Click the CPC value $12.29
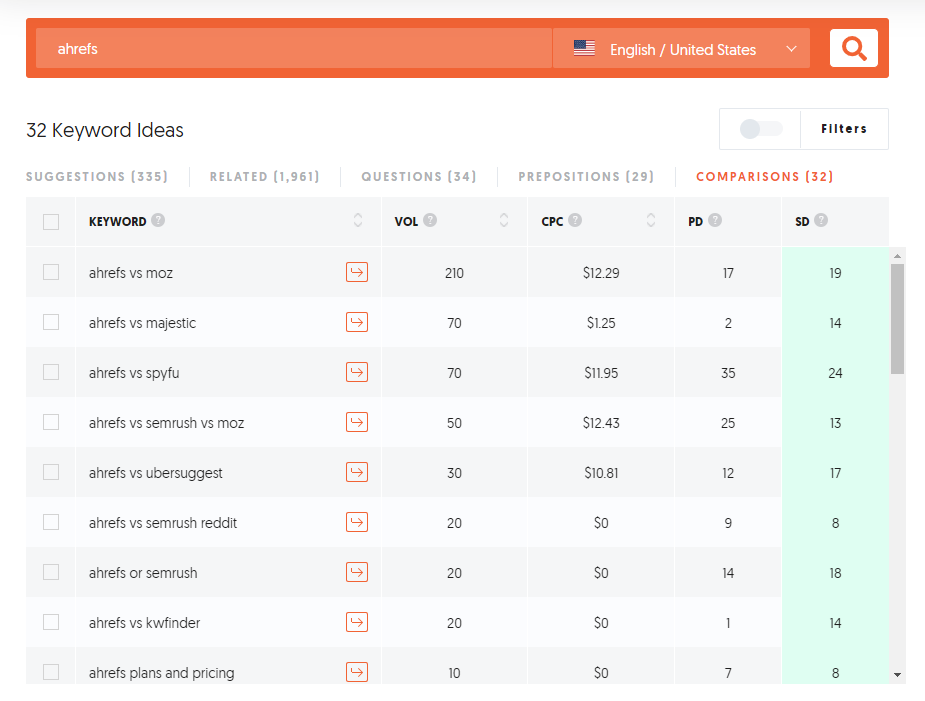925x701 pixels. (601, 273)
